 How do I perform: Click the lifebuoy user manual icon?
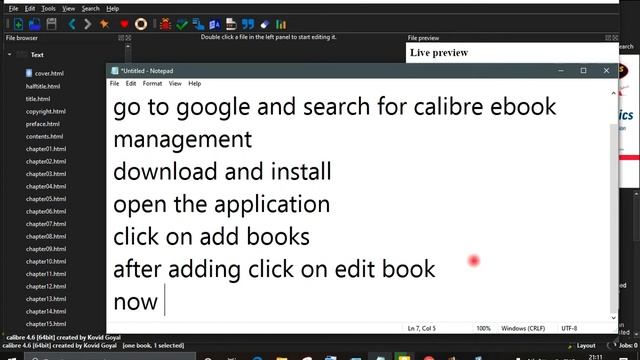[x=141, y=24]
